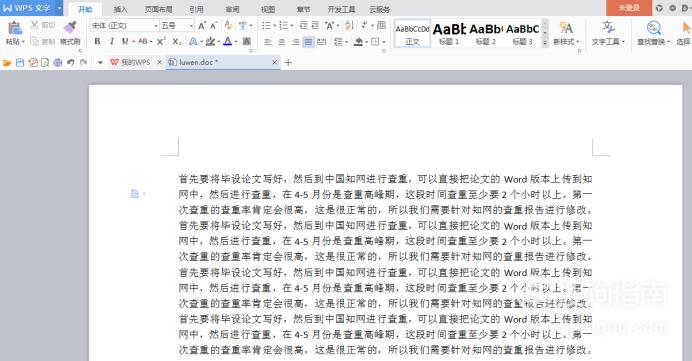Click the sort (A-Z) icon
692x361 pixels.
tap(349, 26)
